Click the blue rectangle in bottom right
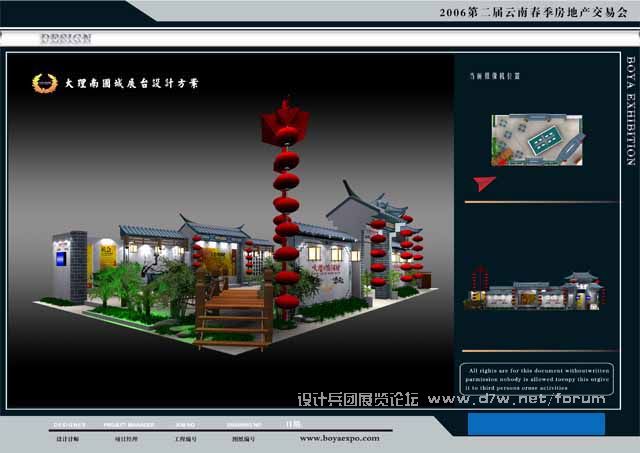Viewport: 640px width, 453px height. (536, 423)
